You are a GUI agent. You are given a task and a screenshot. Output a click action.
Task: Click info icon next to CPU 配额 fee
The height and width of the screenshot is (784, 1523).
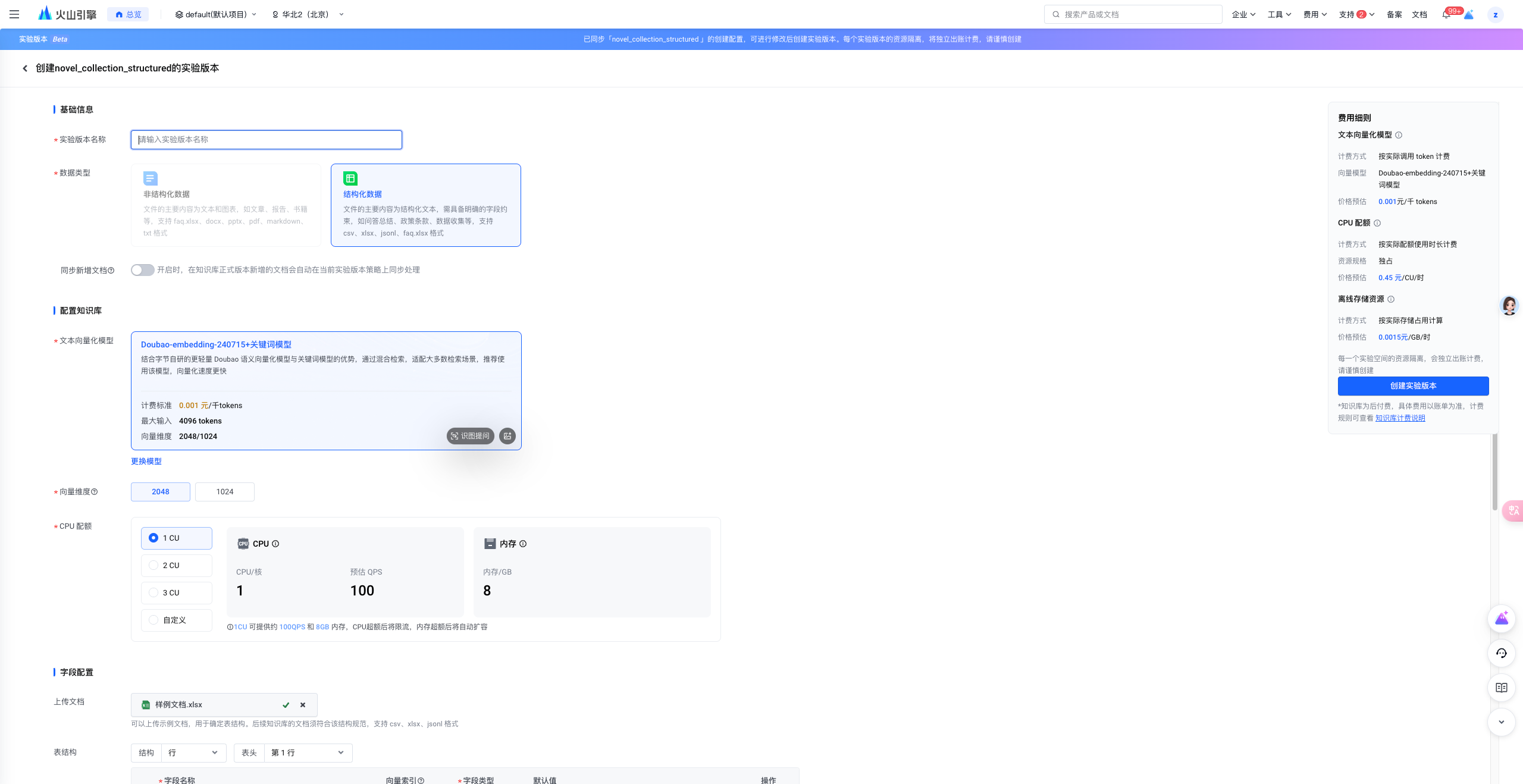click(1377, 223)
